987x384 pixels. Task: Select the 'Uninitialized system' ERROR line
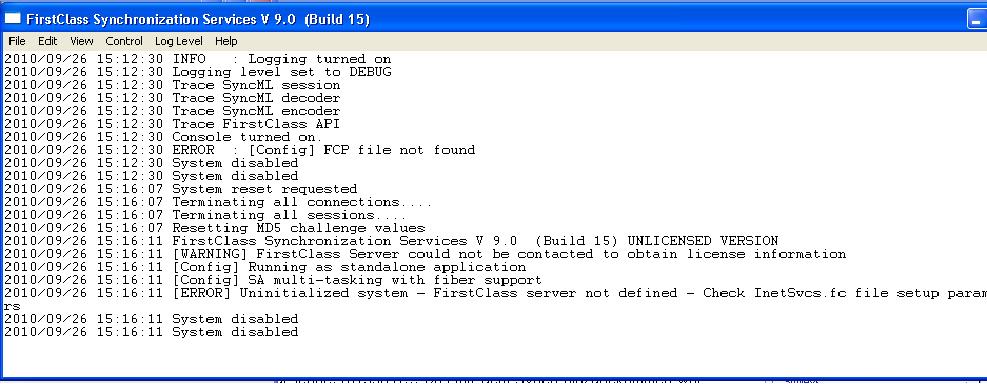tap(495, 300)
